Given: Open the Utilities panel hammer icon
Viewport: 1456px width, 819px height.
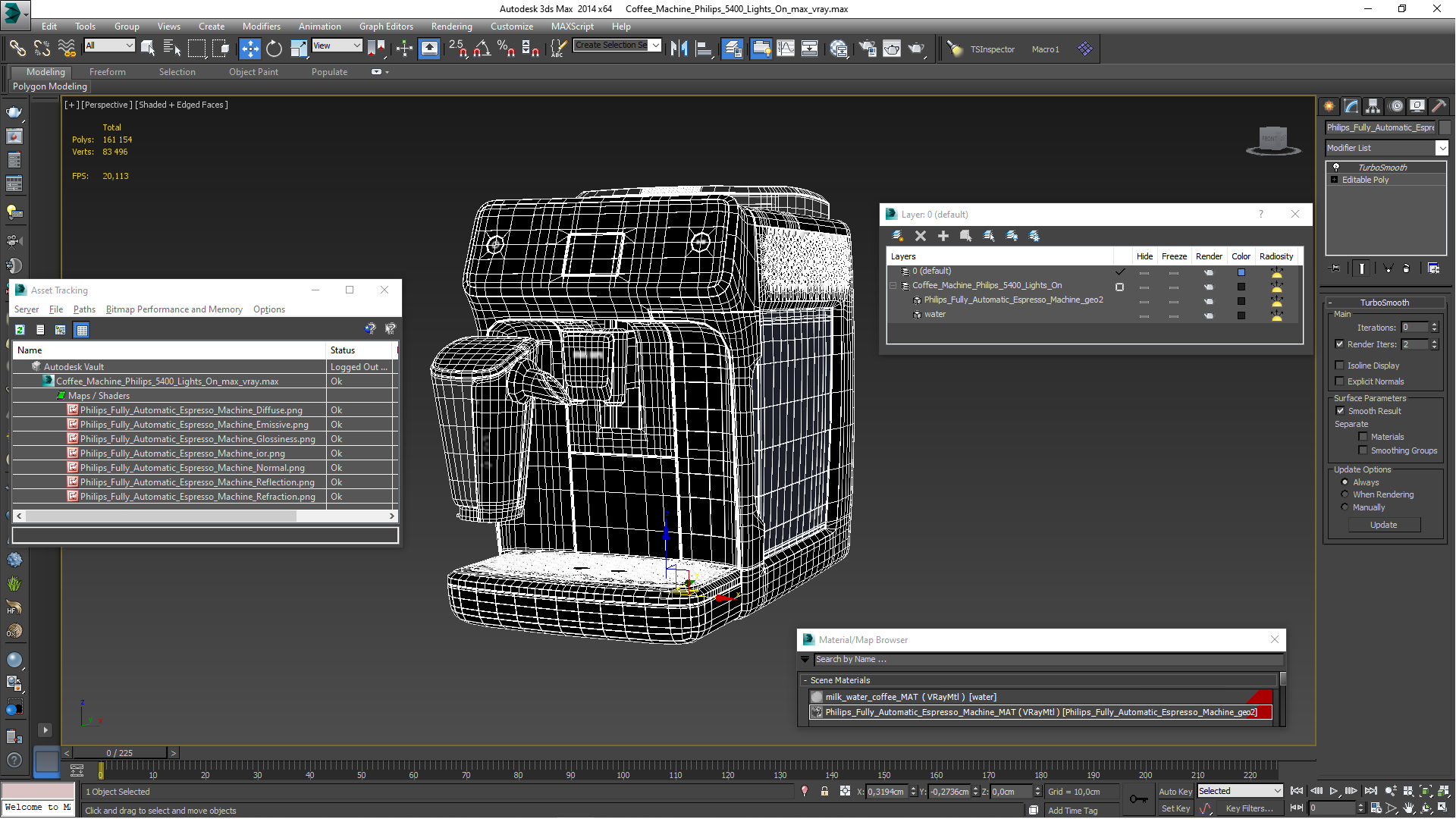Looking at the screenshot, I should point(1439,106).
